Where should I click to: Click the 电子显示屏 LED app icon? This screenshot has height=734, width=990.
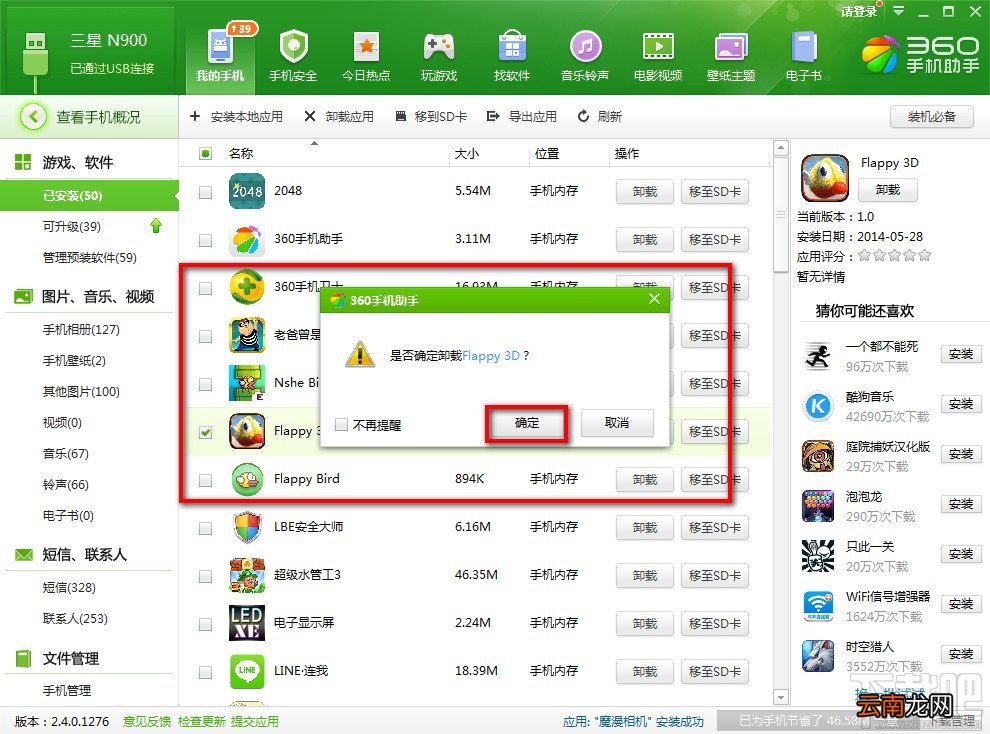(247, 623)
